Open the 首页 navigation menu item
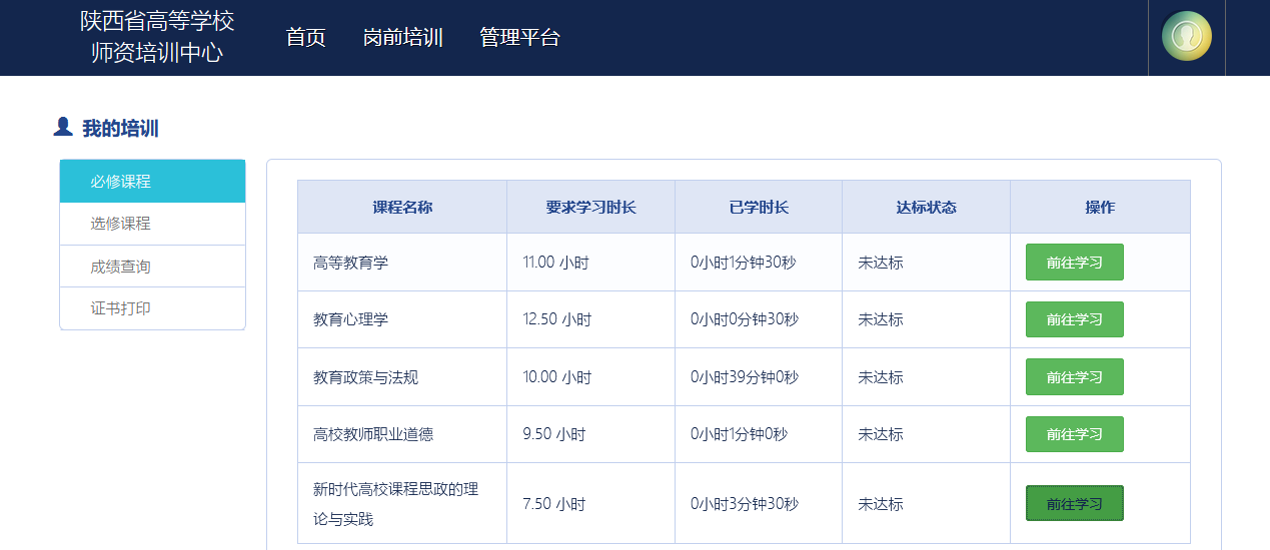Viewport: 1270px width, 550px height. tap(306, 38)
